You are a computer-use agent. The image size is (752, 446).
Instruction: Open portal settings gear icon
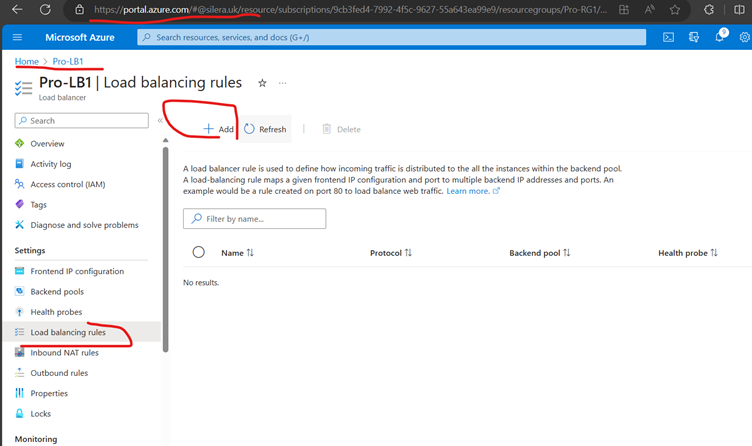pyautogui.click(x=744, y=37)
